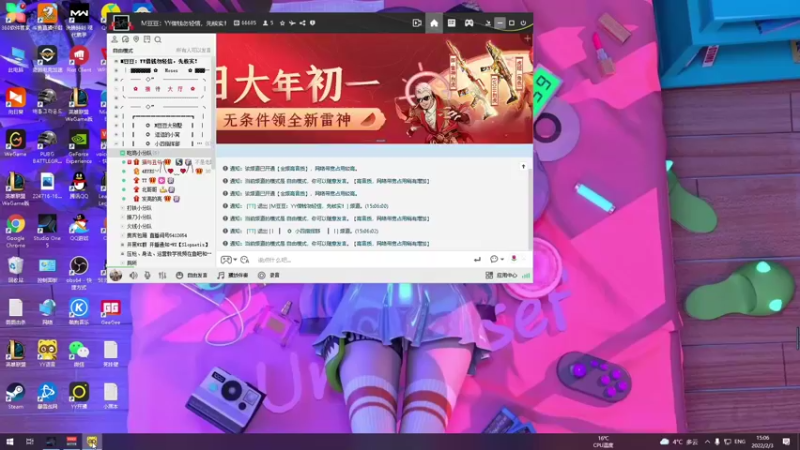Click the weather widget in system tray

click(679, 442)
